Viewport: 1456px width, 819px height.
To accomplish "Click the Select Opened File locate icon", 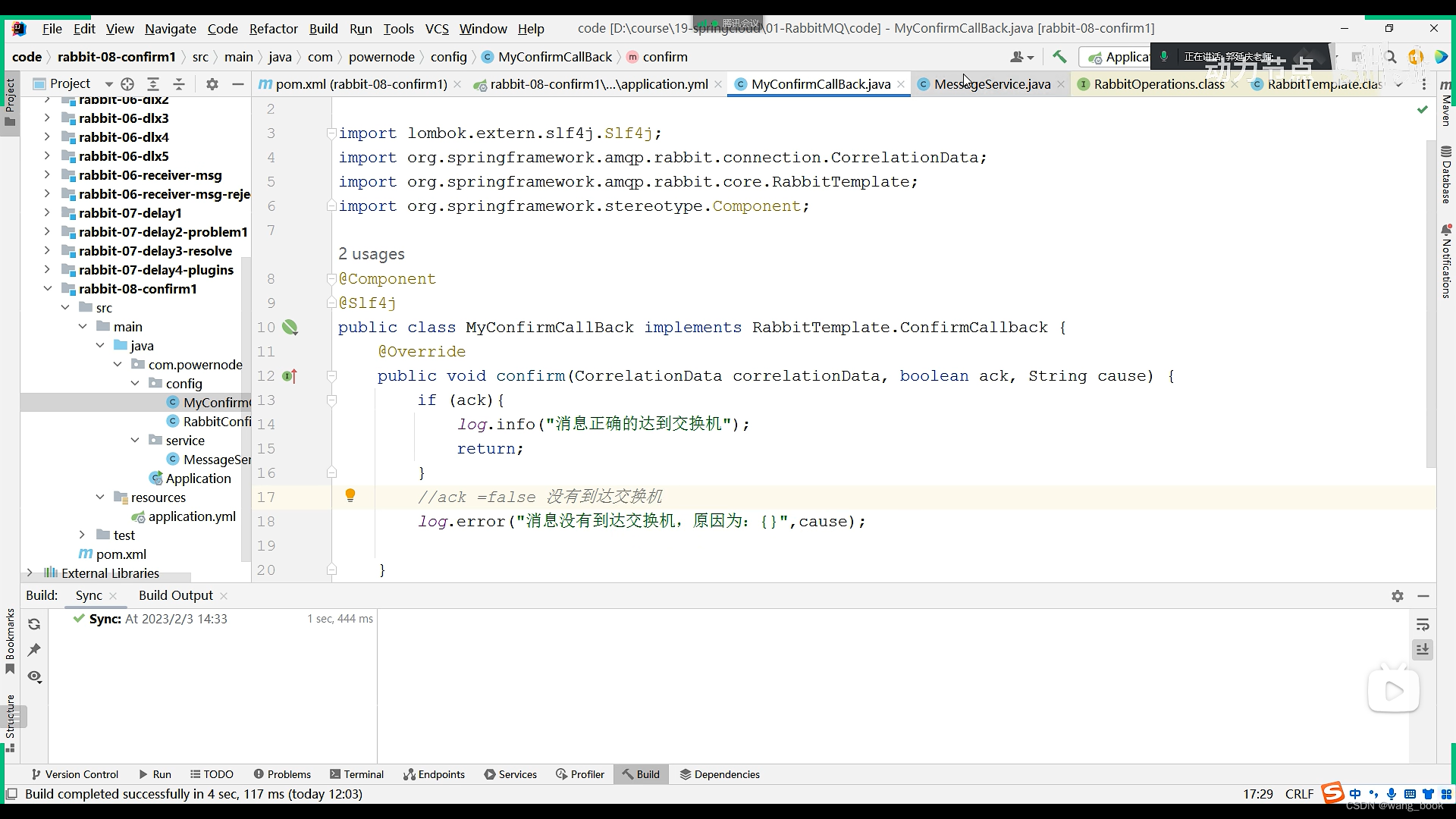I will [x=127, y=84].
